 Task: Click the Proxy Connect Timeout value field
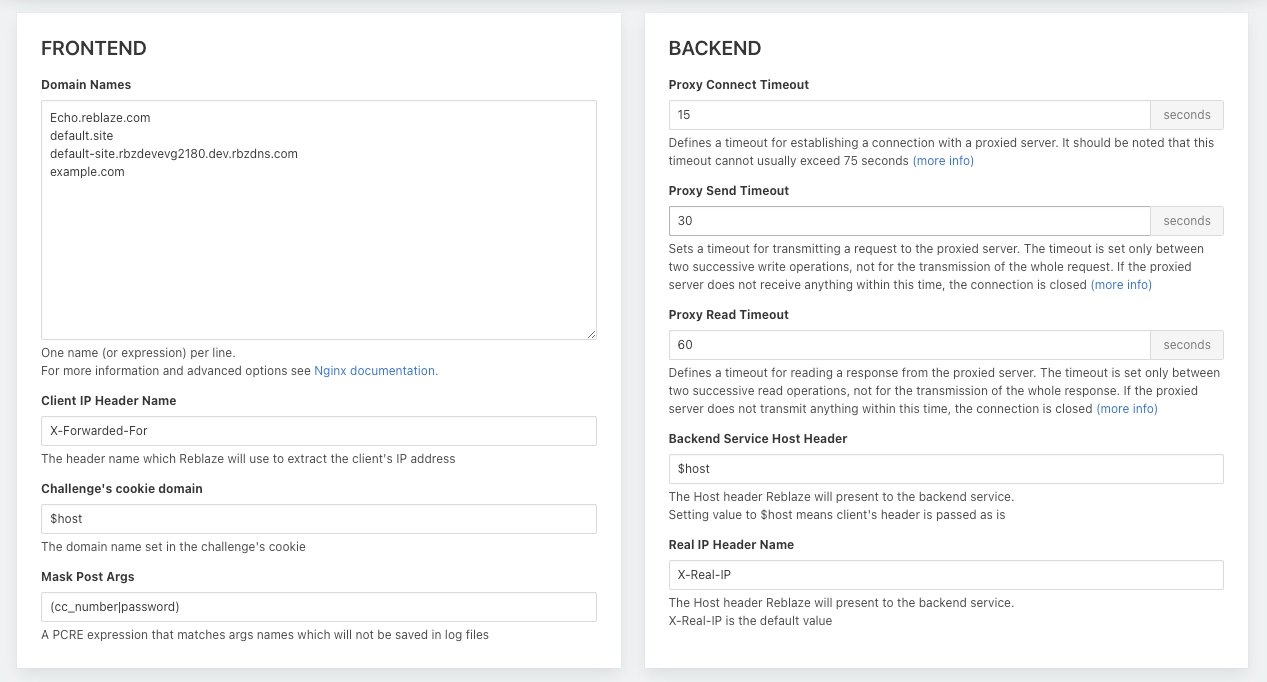[909, 115]
